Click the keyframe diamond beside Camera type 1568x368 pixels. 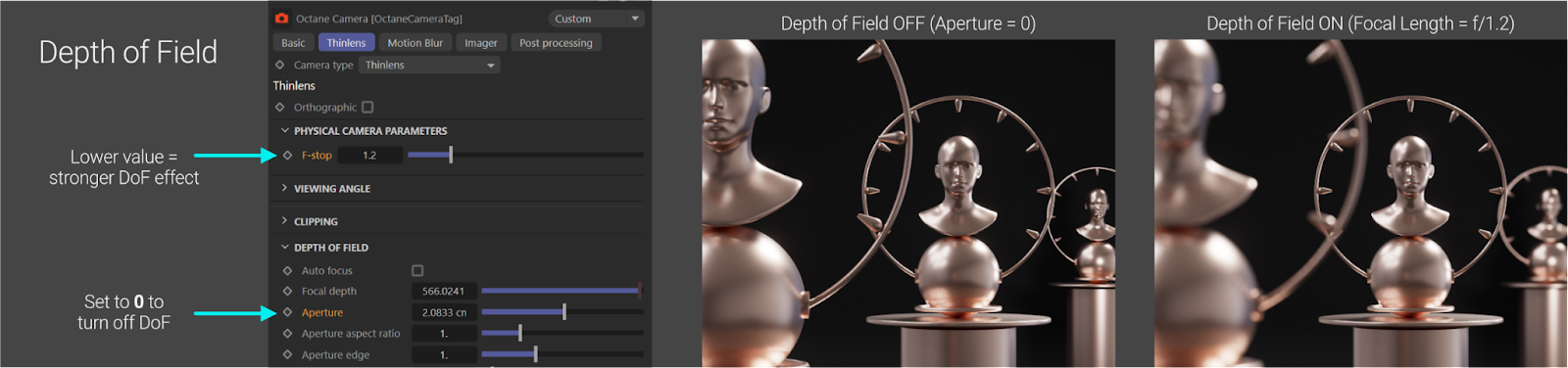point(280,65)
